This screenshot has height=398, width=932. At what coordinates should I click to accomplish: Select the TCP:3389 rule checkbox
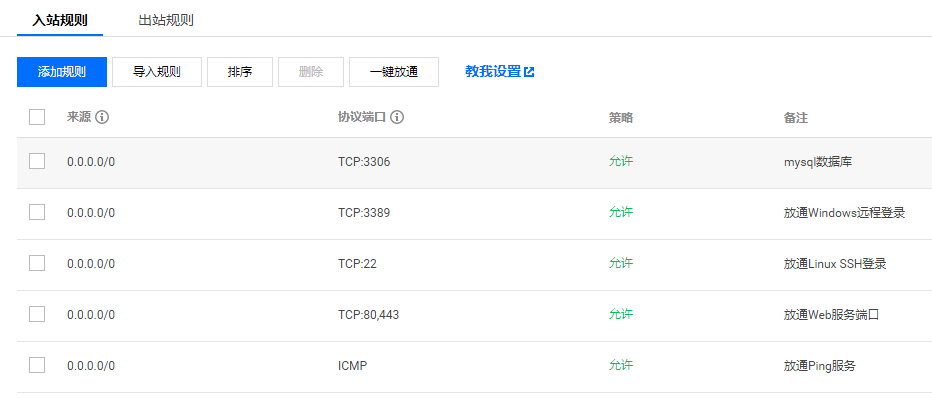(x=37, y=212)
